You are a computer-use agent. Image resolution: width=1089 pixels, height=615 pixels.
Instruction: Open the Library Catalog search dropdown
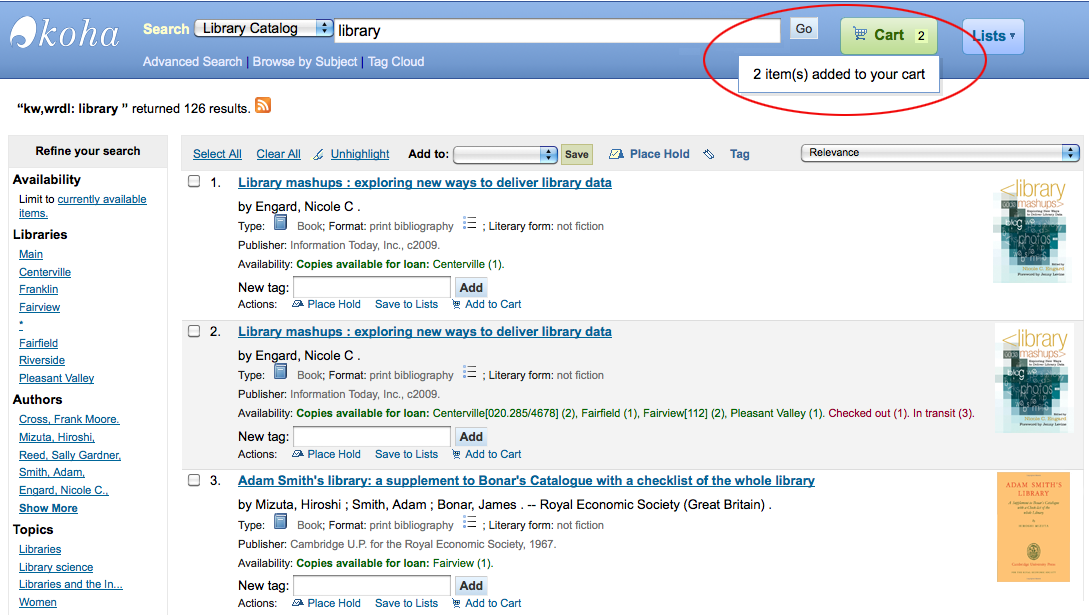pyautogui.click(x=264, y=28)
